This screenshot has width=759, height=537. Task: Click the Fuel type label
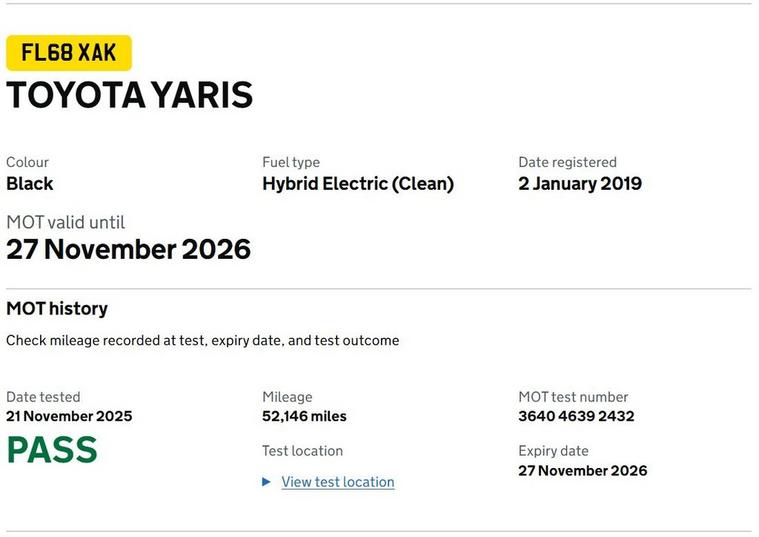click(291, 162)
